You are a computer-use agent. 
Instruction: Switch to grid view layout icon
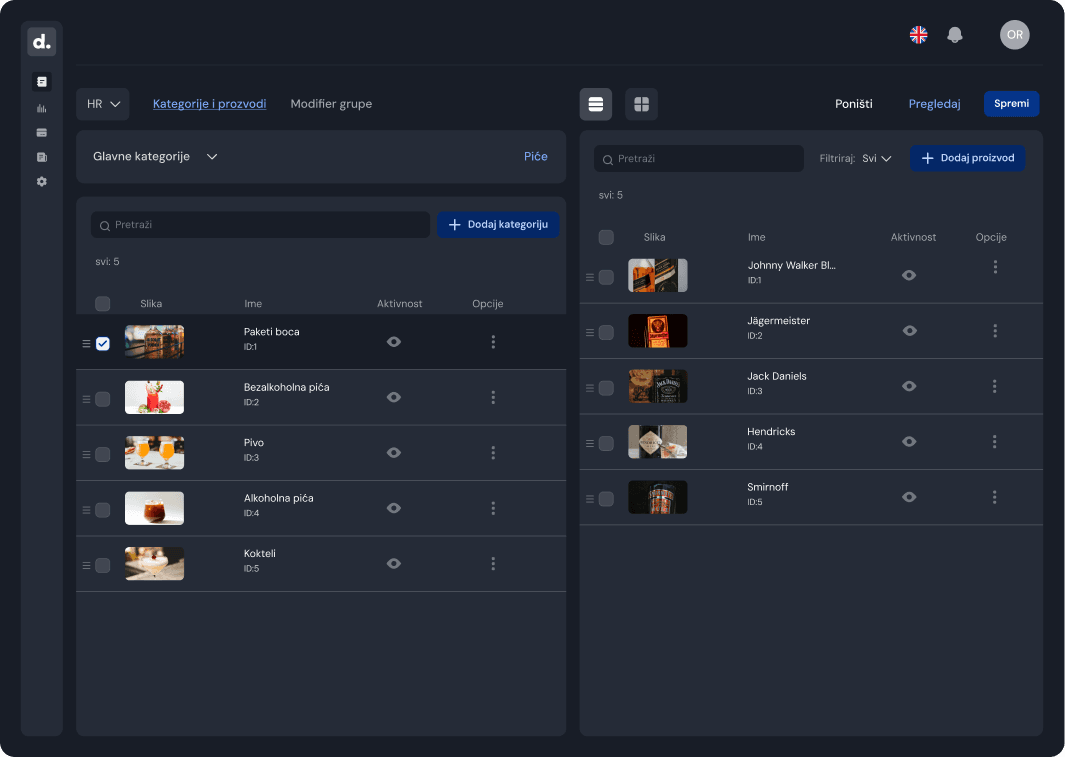point(641,104)
